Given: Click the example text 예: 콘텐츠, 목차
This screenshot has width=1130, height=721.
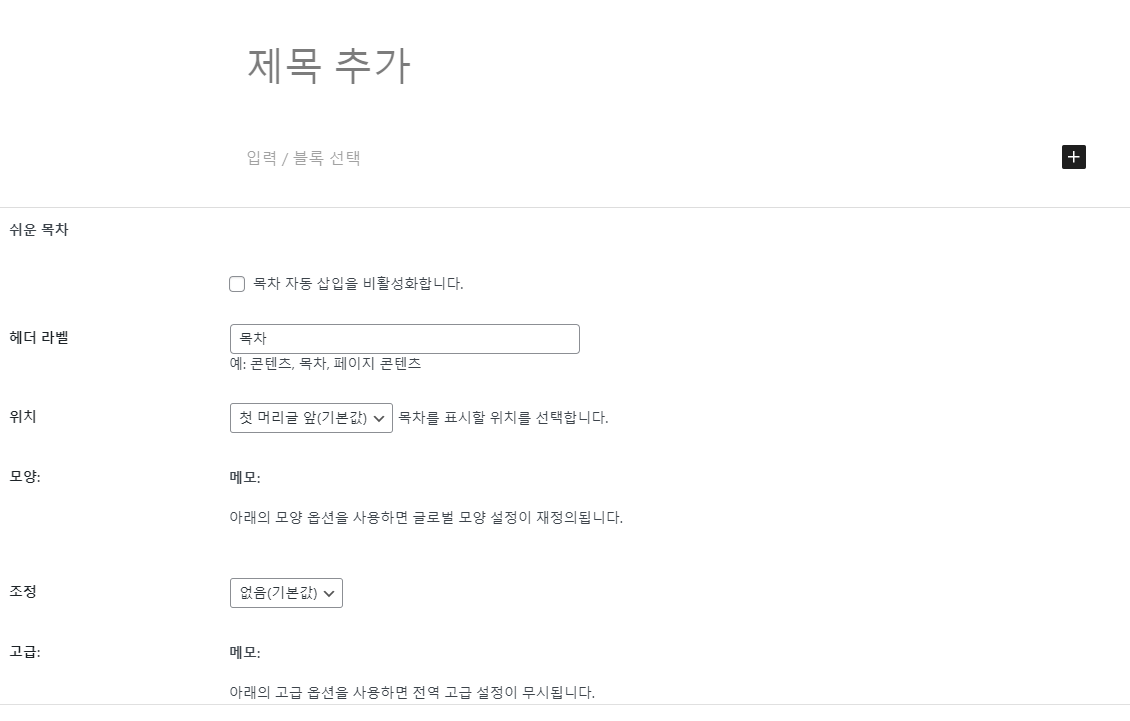Looking at the screenshot, I should click(x=327, y=364).
